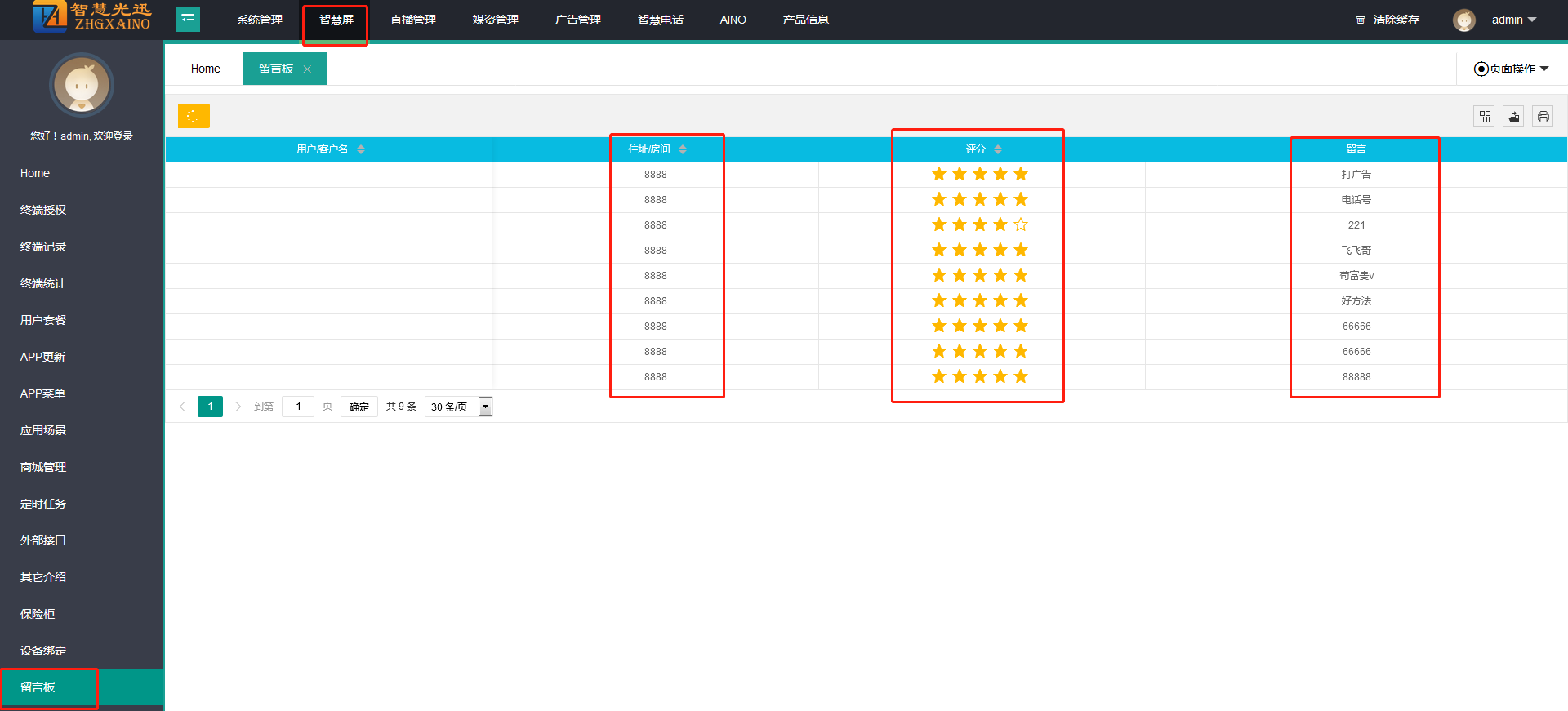This screenshot has height=711, width=1568.
Task: Click the sidebar user avatar image
Action: click(82, 85)
